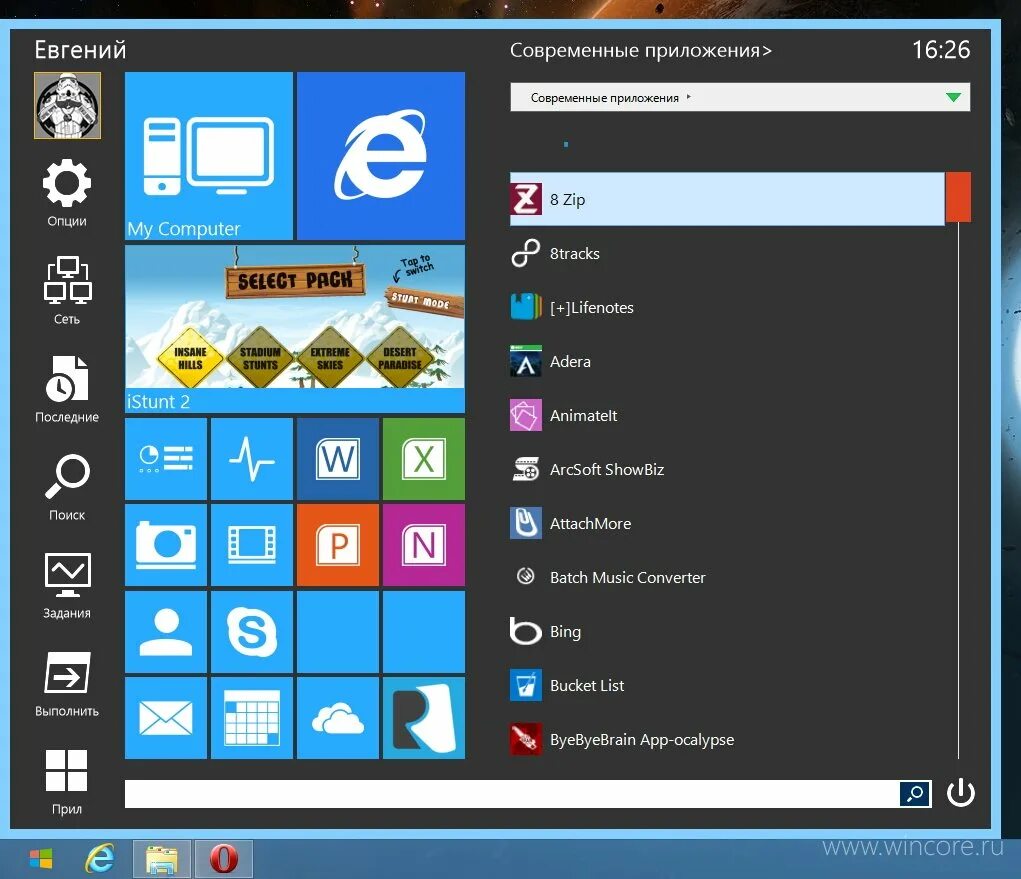1021x879 pixels.
Task: Select 8tracks in the app list
Action: click(727, 253)
